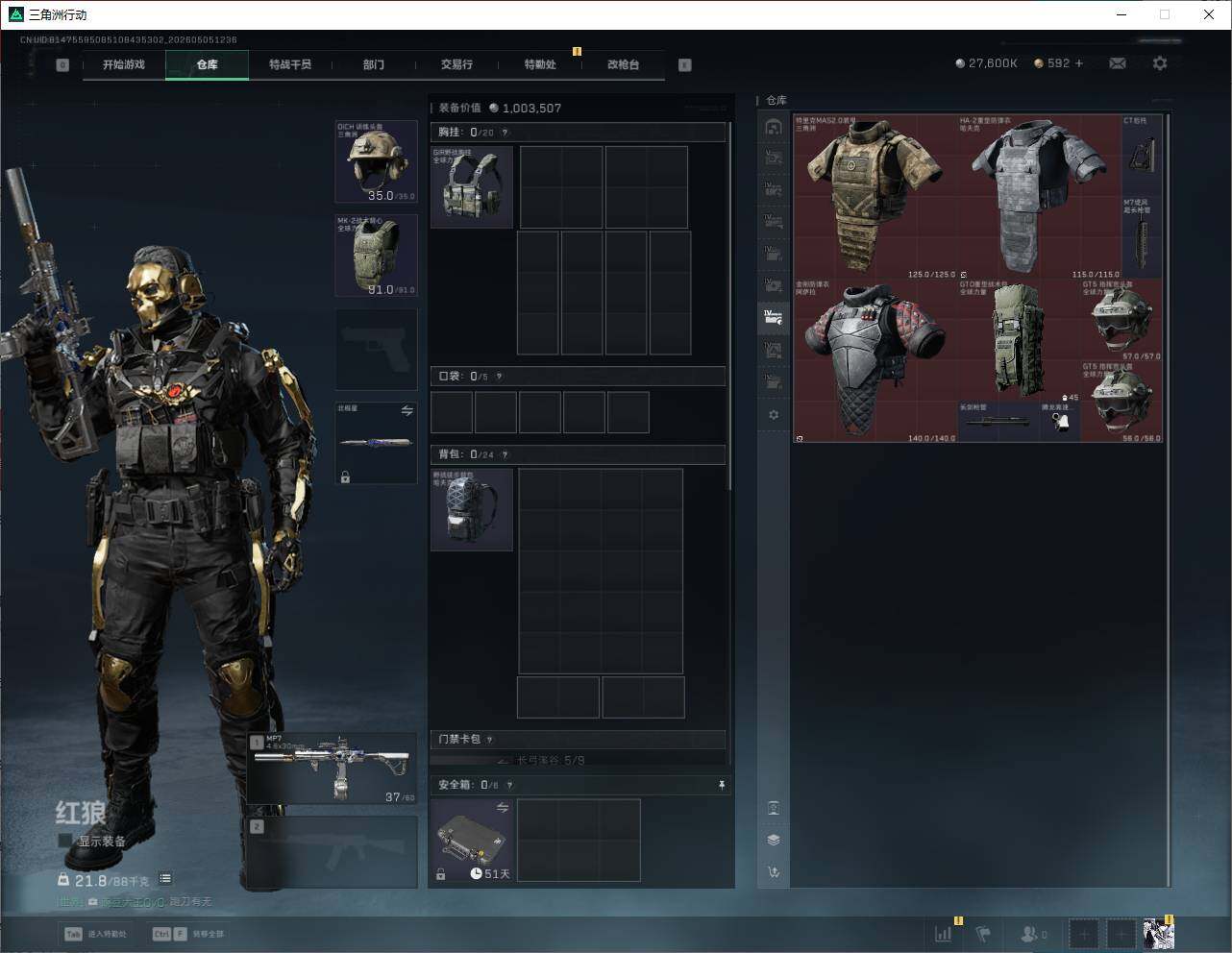Click the storage box icon below stash filters
Image resolution: width=1232 pixels, height=953 pixels.
point(774,808)
